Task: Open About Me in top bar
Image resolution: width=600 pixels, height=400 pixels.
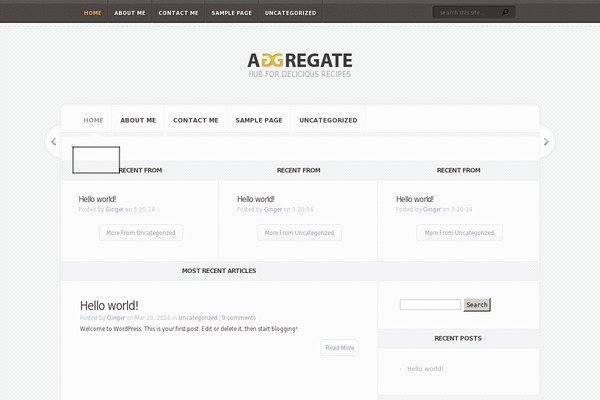Action: (x=130, y=13)
